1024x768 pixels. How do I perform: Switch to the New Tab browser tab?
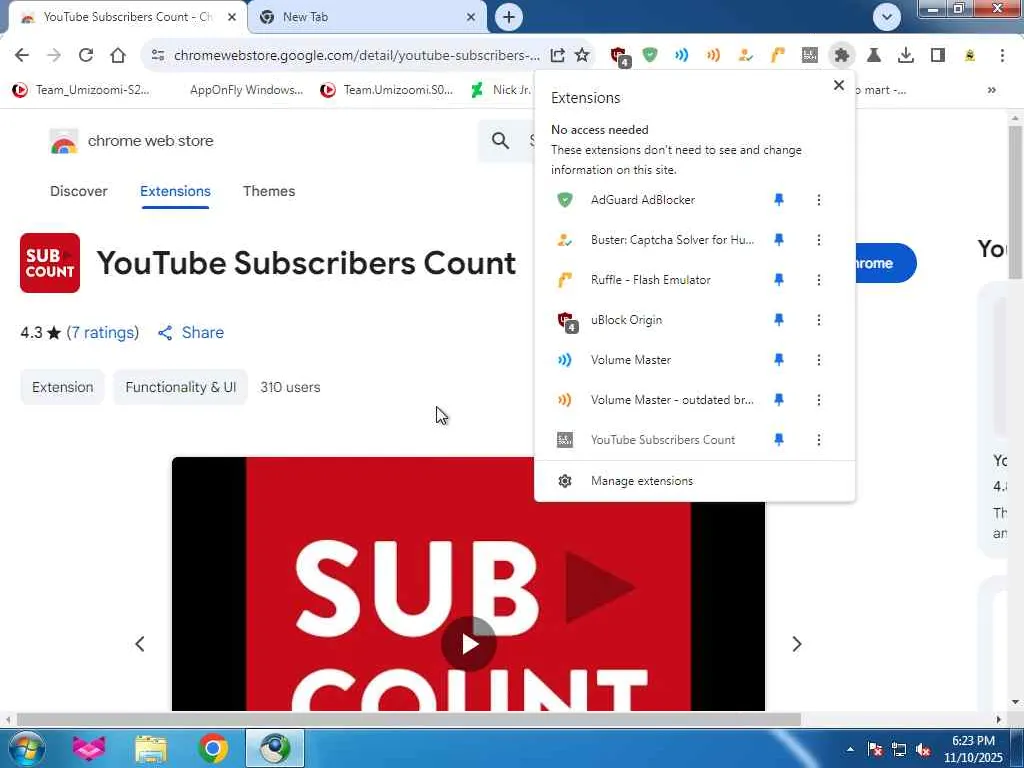(367, 17)
